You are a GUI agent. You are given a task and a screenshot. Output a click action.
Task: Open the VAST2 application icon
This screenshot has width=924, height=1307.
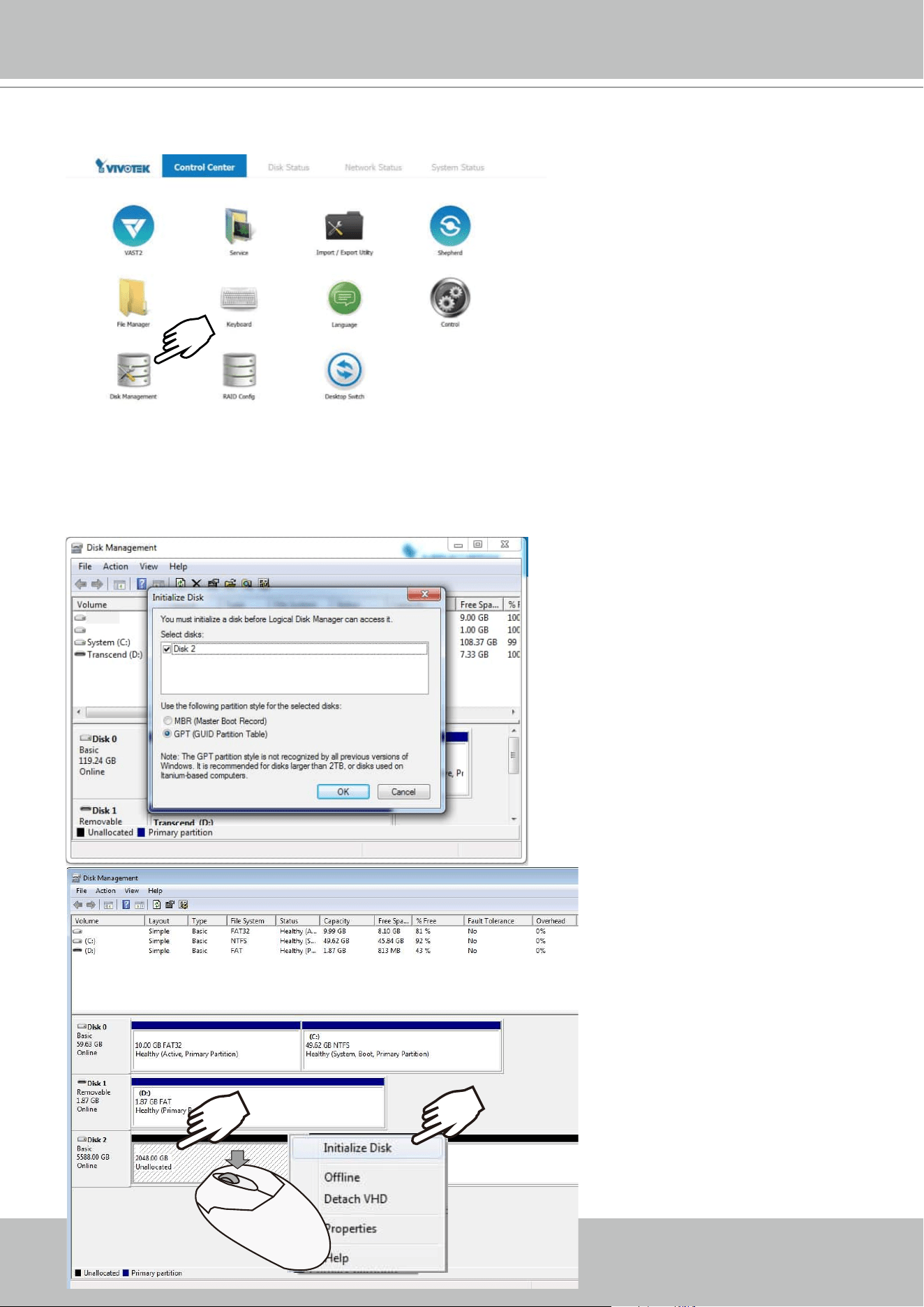tap(133, 226)
